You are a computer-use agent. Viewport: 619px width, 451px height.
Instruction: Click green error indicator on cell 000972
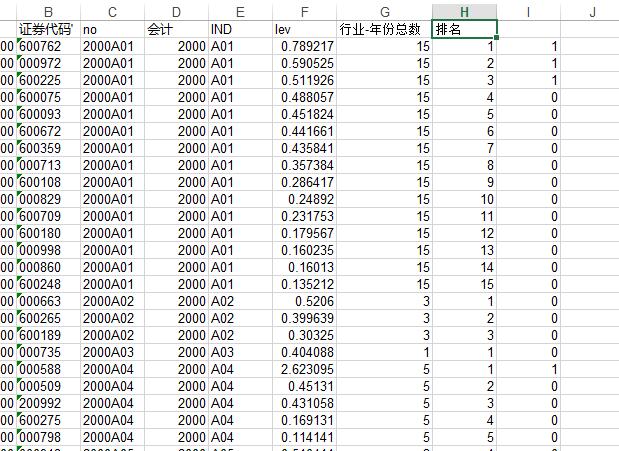coord(19,58)
